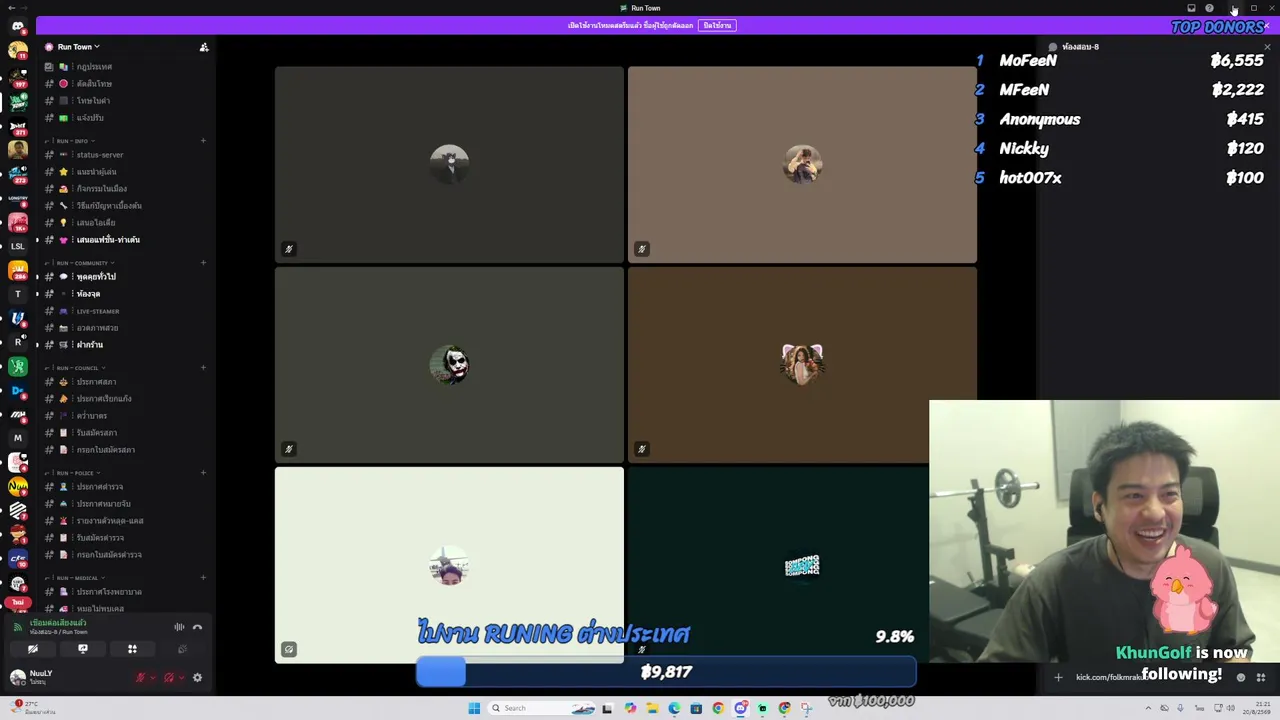The width and height of the screenshot is (1280, 720).
Task: Show hidden system tray icons chevron
Action: pyautogui.click(x=1149, y=708)
